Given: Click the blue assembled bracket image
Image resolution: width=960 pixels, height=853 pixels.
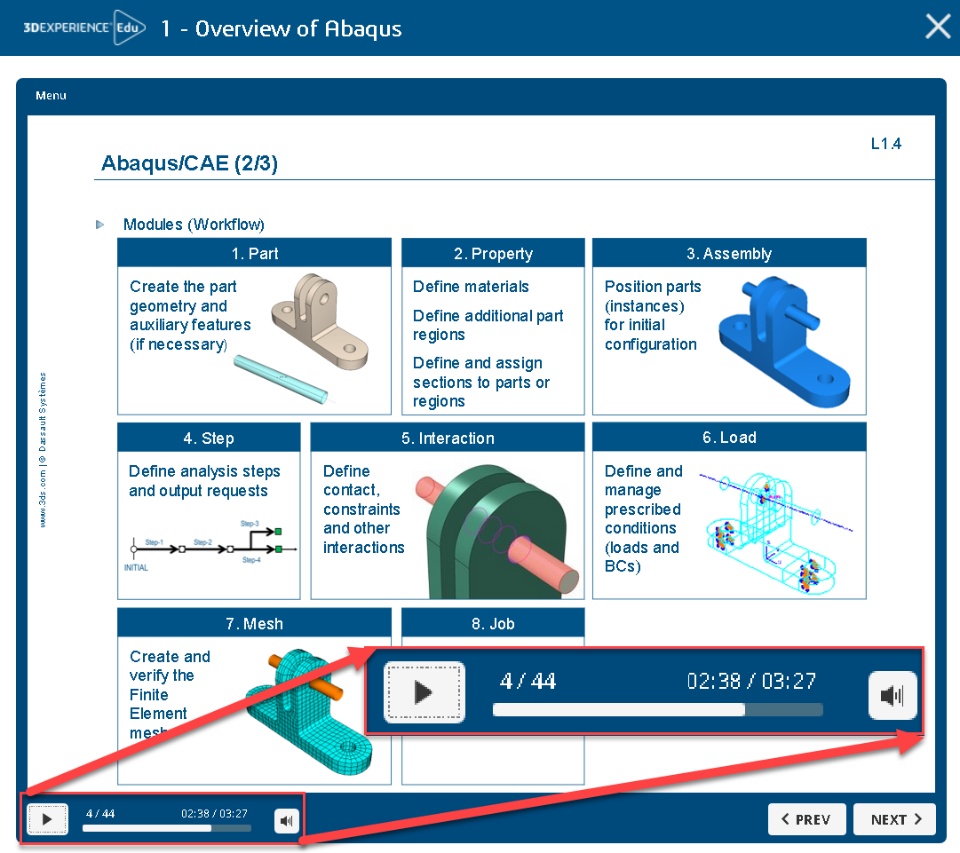Looking at the screenshot, I should point(784,341).
